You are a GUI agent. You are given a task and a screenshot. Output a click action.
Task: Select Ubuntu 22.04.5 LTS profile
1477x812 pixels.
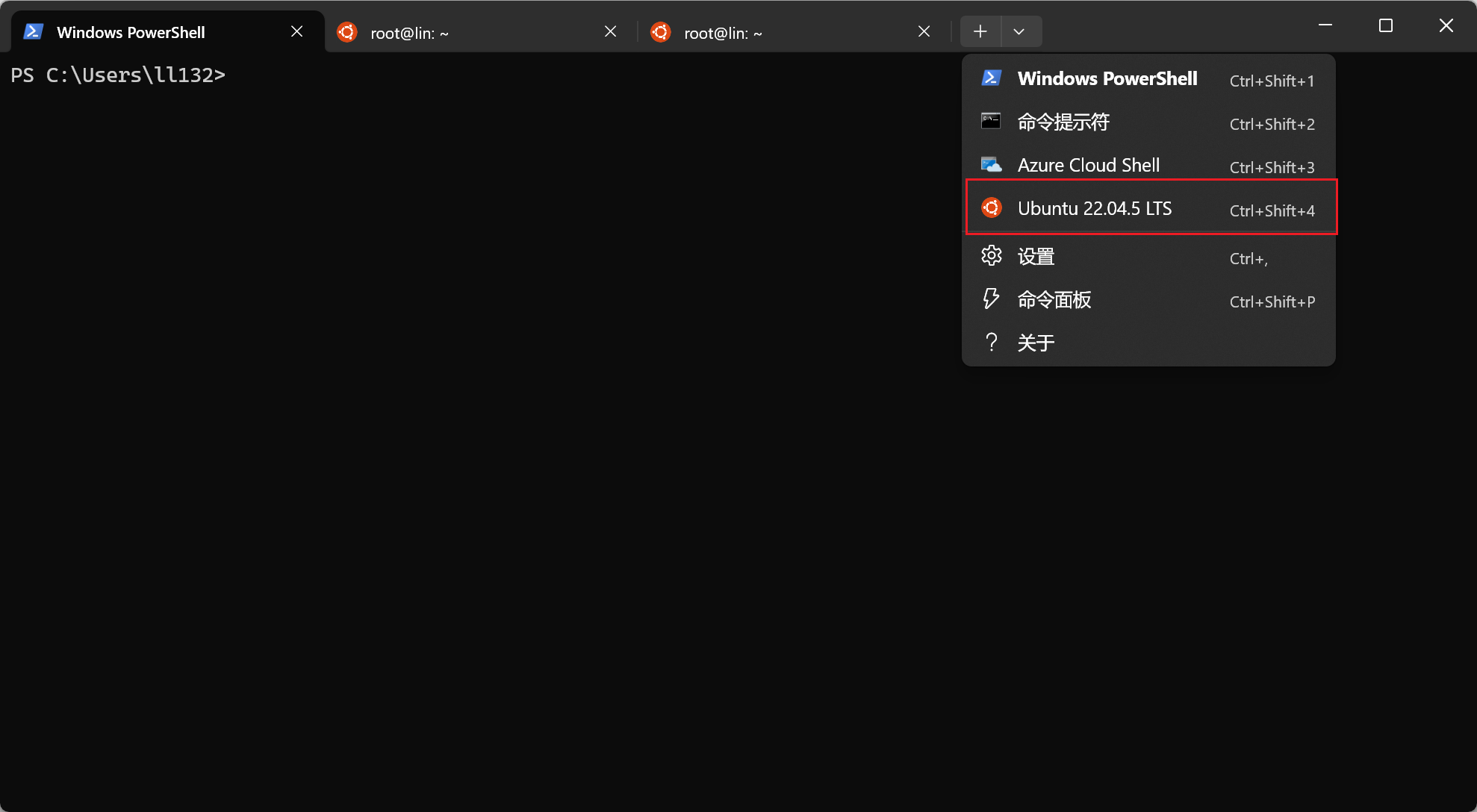click(1095, 208)
